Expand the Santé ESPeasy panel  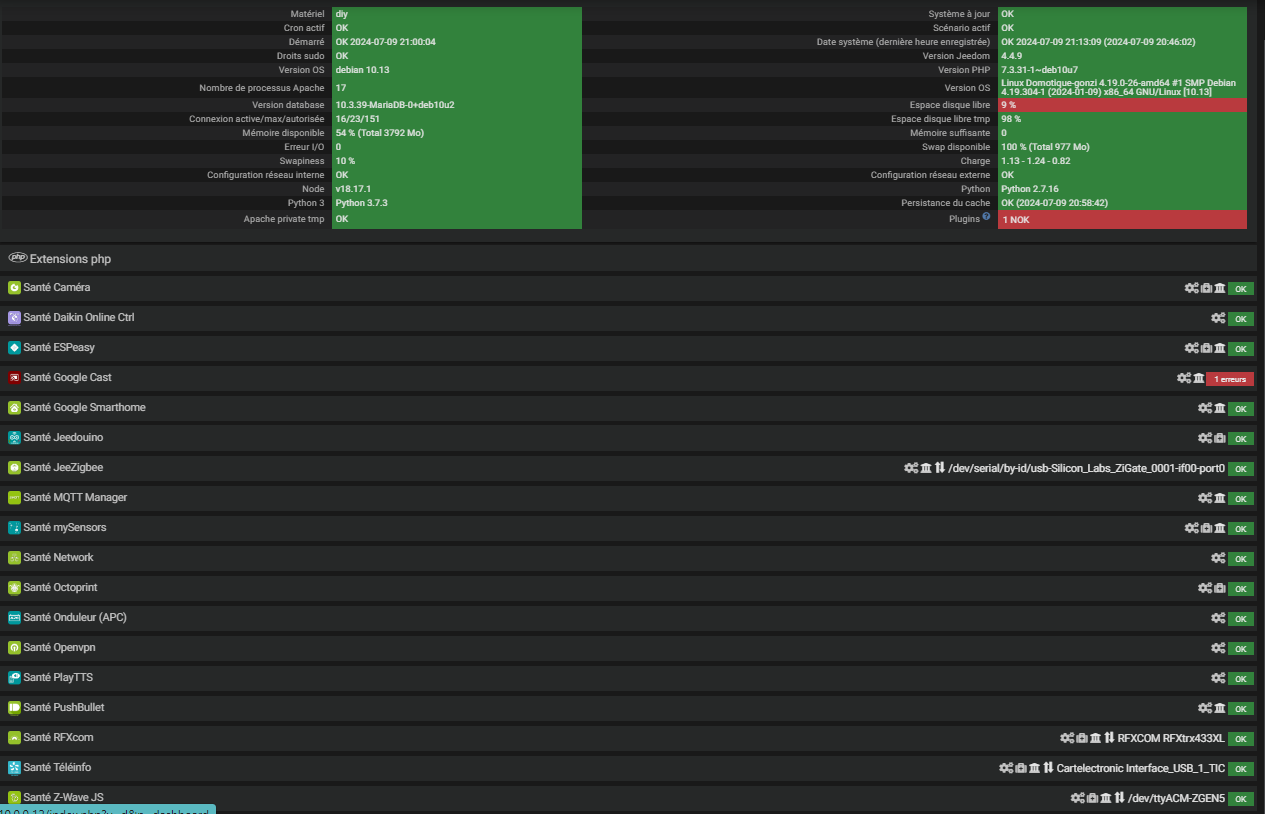pos(630,348)
